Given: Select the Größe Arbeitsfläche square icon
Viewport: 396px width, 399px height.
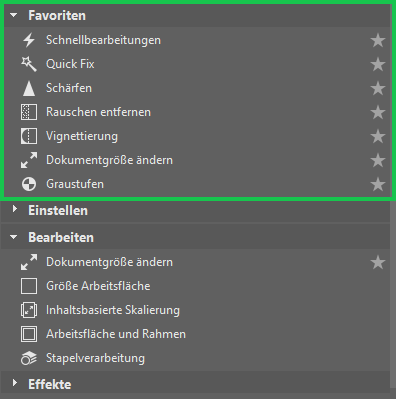Looking at the screenshot, I should pyautogui.click(x=29, y=286).
